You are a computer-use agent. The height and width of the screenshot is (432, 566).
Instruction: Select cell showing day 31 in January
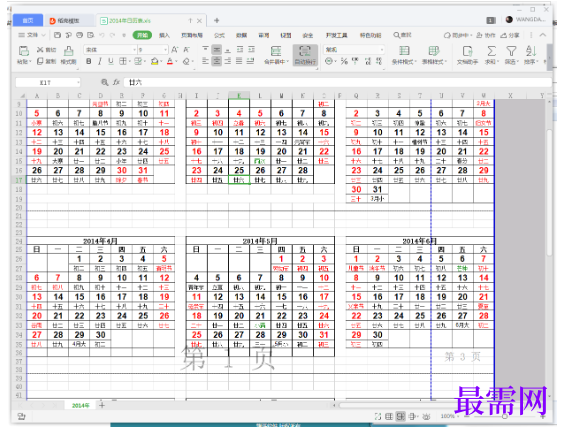pos(143,170)
